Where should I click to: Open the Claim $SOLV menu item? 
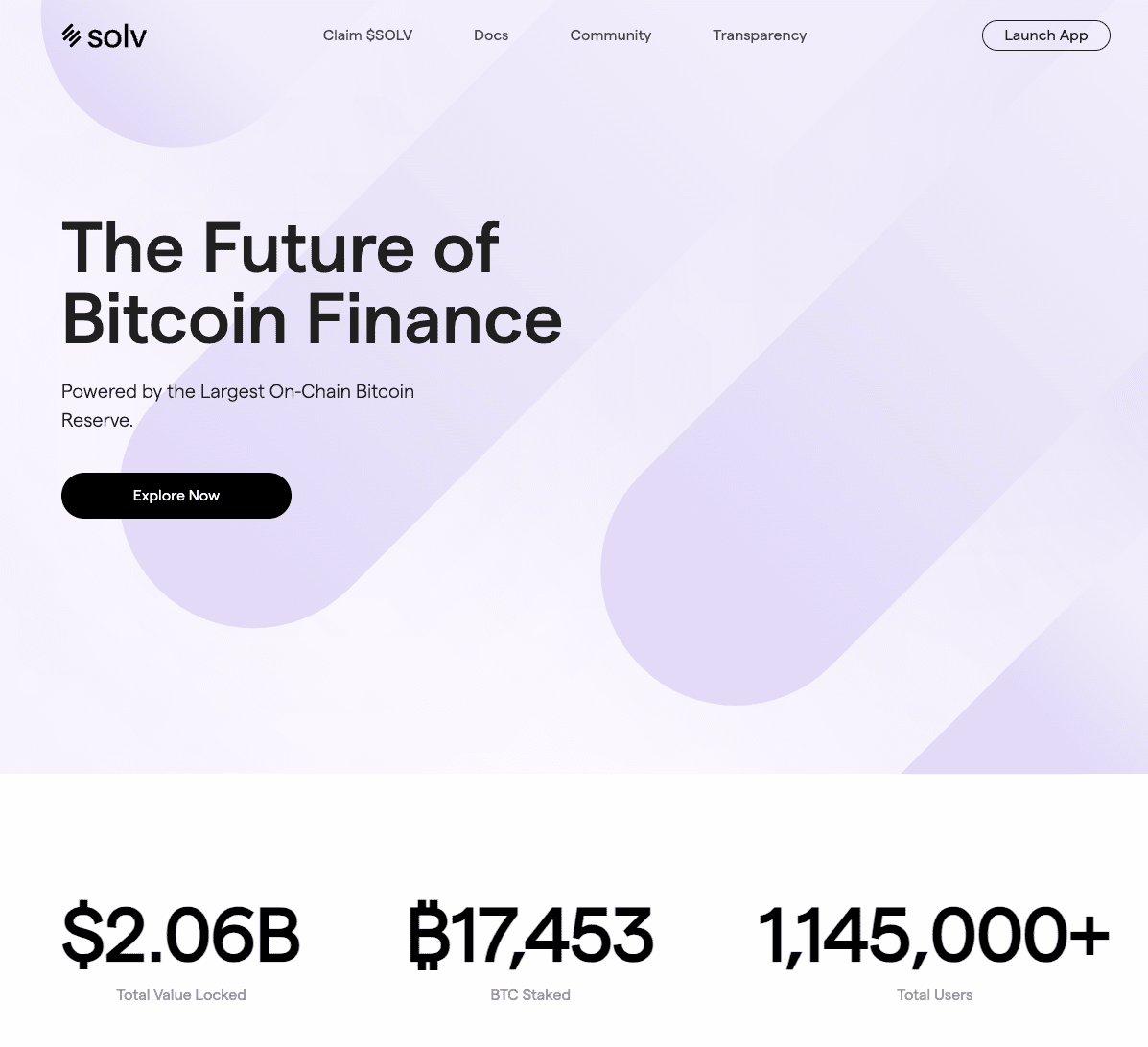click(x=367, y=35)
